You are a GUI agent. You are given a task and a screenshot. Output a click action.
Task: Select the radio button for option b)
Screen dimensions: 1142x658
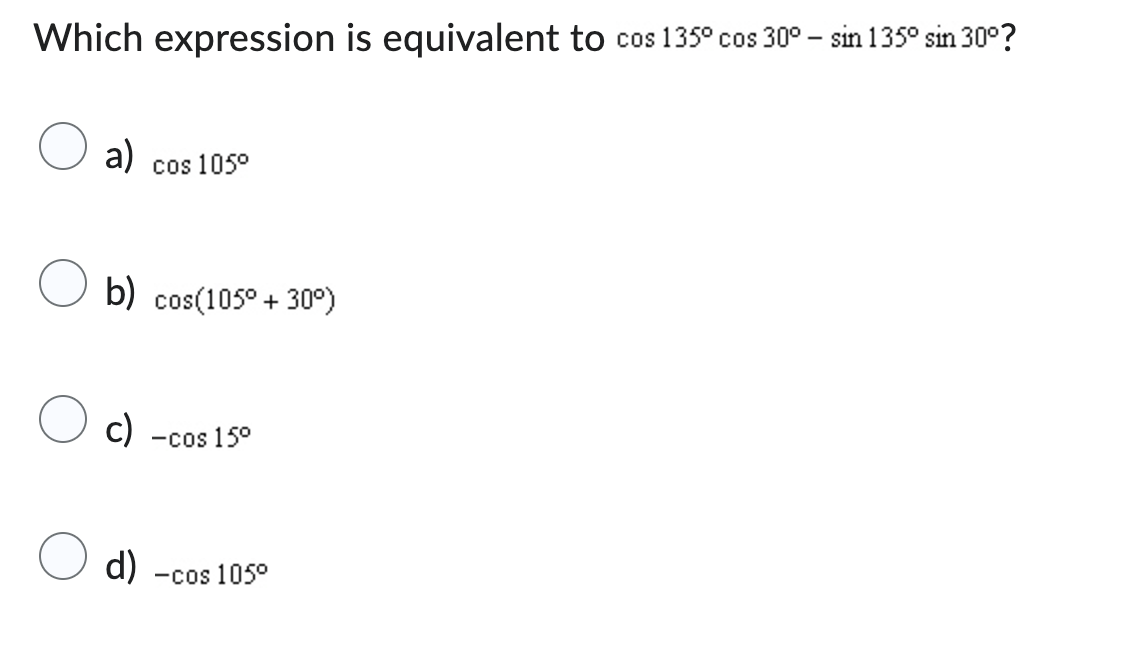62,283
